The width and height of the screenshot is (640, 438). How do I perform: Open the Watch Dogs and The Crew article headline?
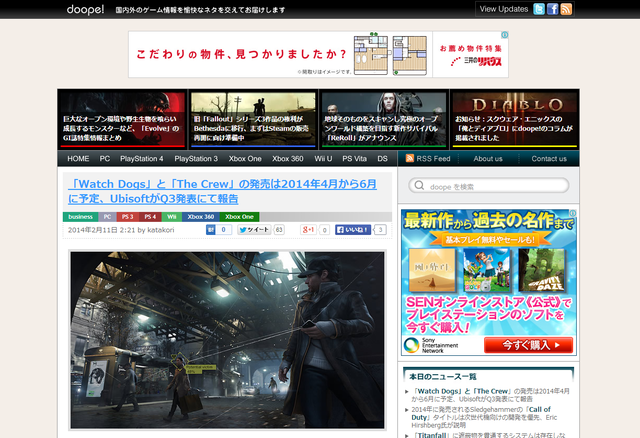222,191
